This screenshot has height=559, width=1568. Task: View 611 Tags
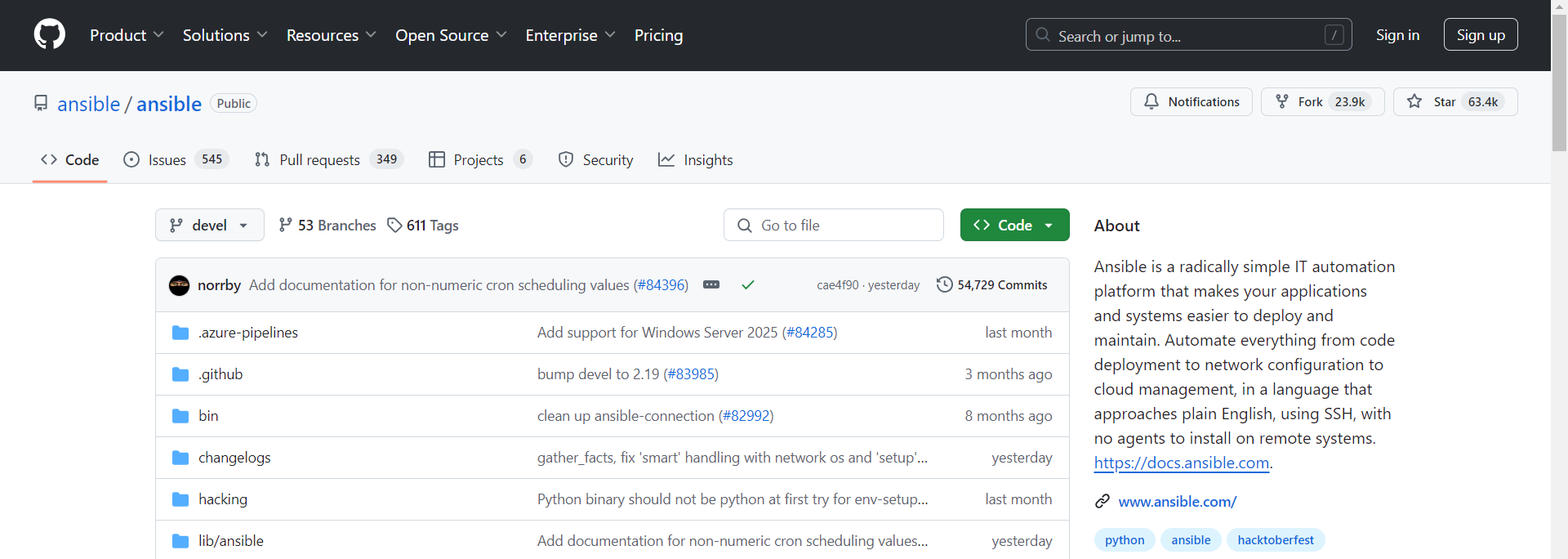pyautogui.click(x=423, y=225)
